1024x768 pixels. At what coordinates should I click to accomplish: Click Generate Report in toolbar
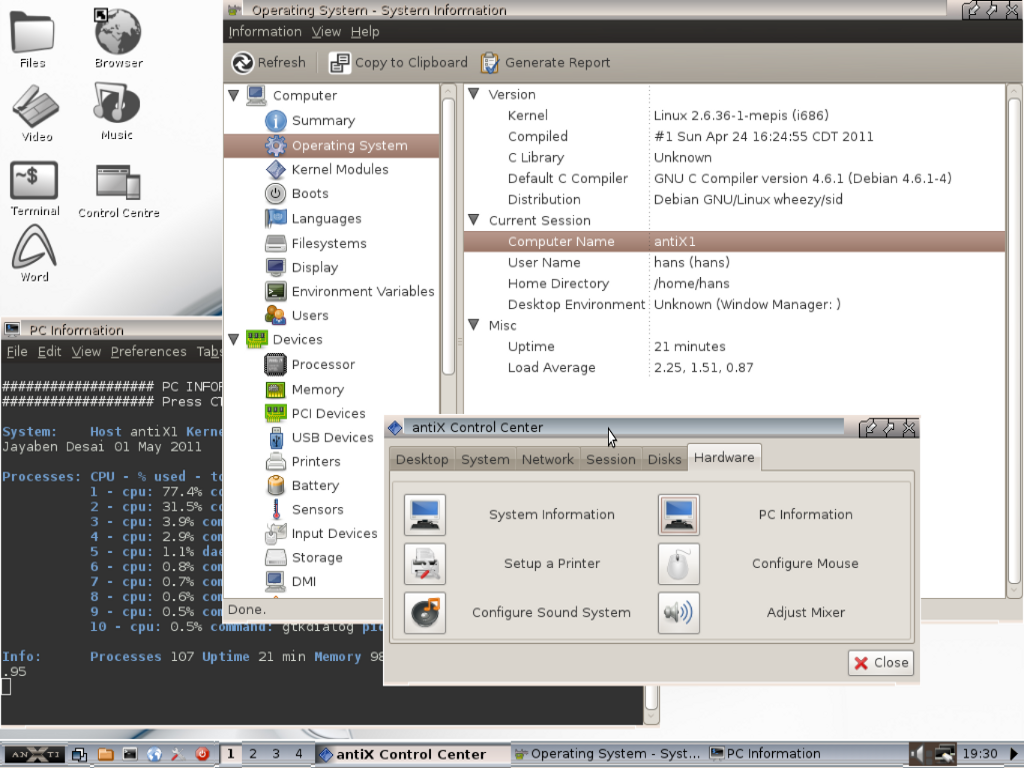click(x=545, y=63)
